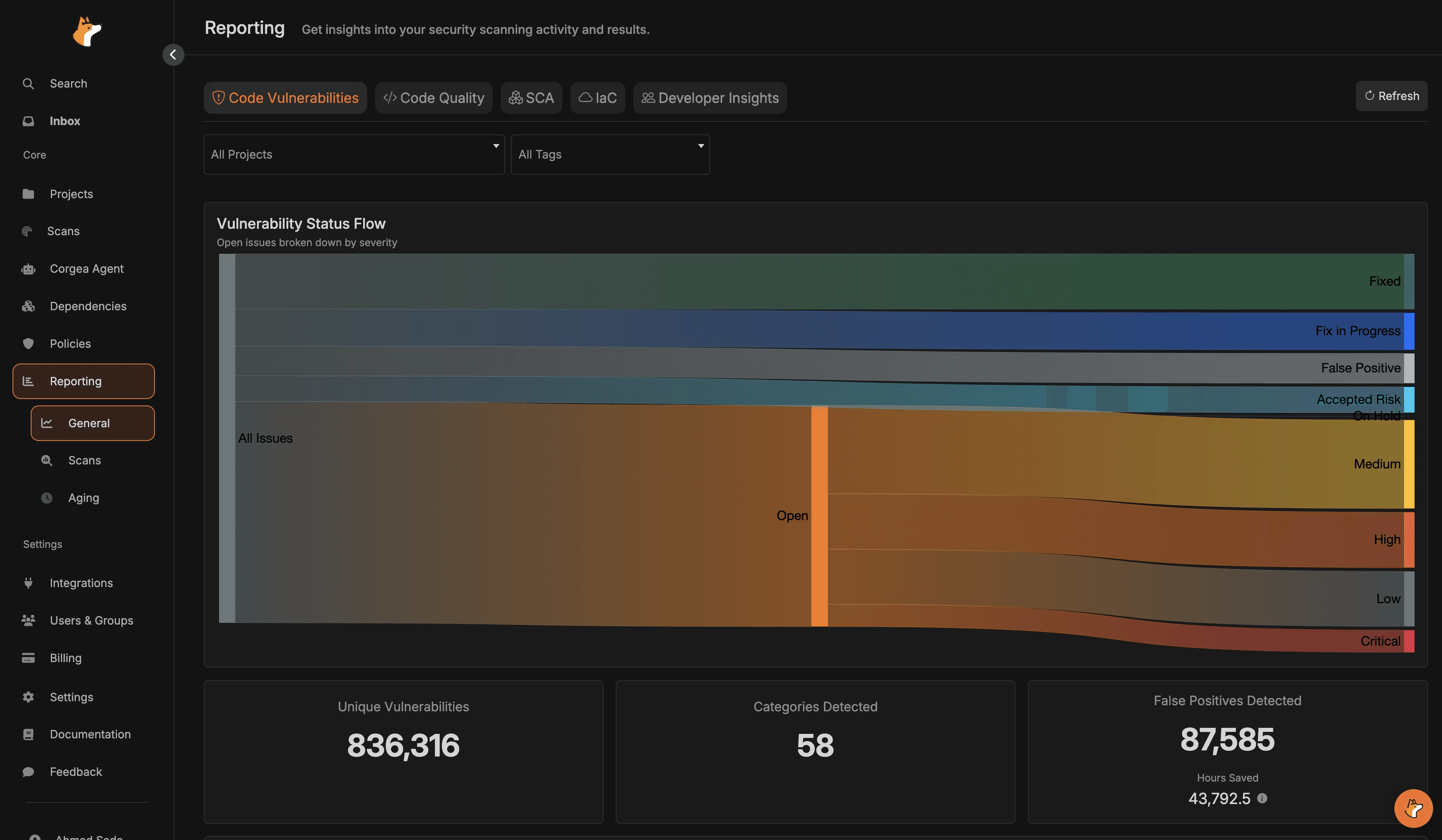Click the Search magnifier icon in sidebar

(28, 84)
